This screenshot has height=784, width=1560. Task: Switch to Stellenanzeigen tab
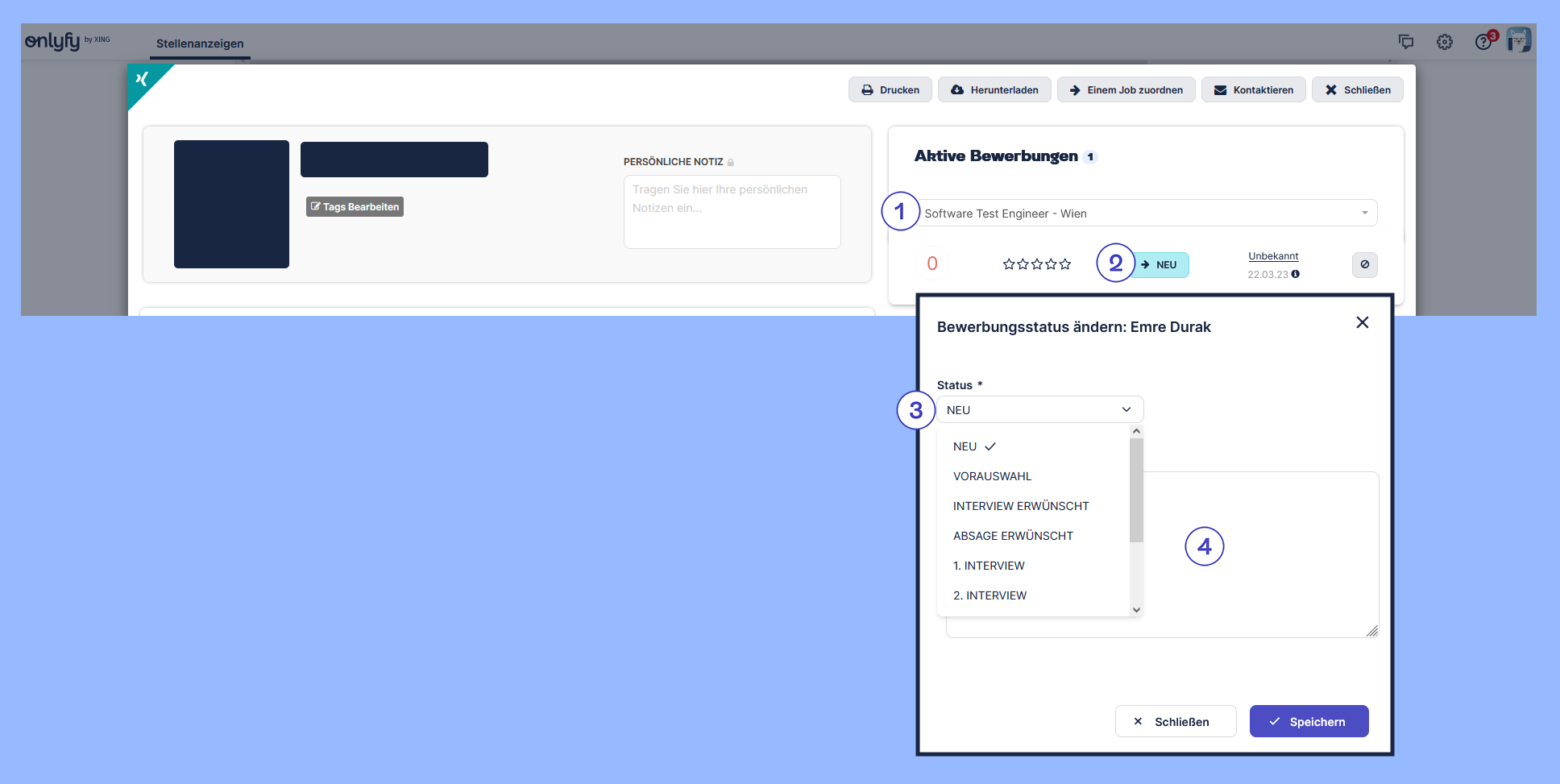click(x=200, y=44)
